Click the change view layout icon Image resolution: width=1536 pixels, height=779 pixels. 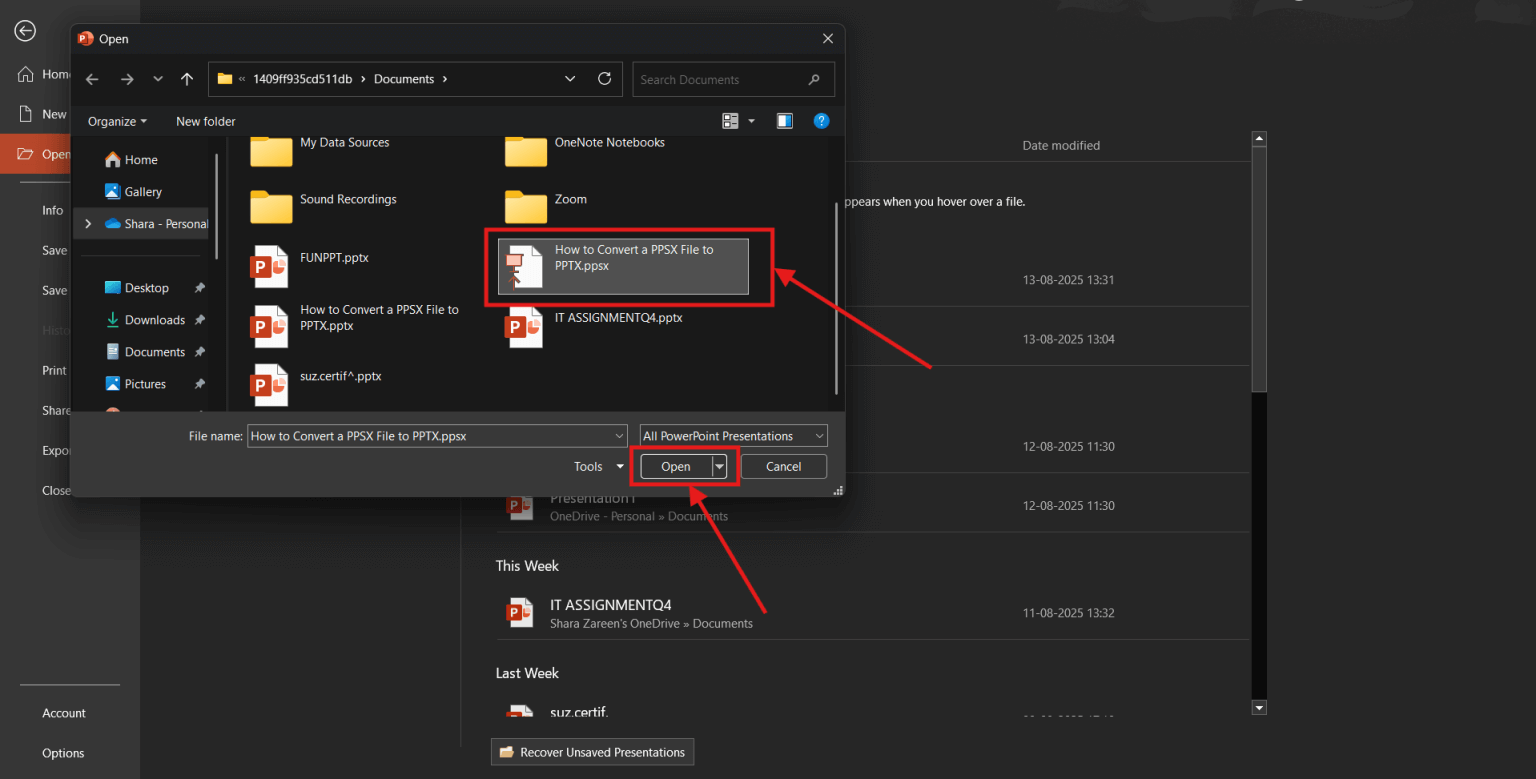(x=730, y=120)
